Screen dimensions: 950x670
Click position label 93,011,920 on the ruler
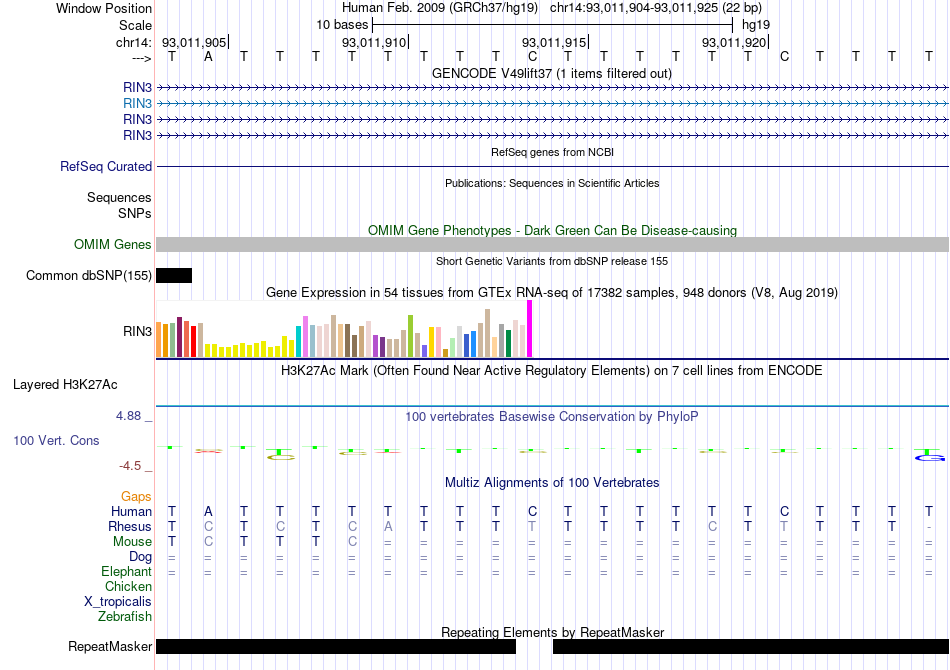734,42
